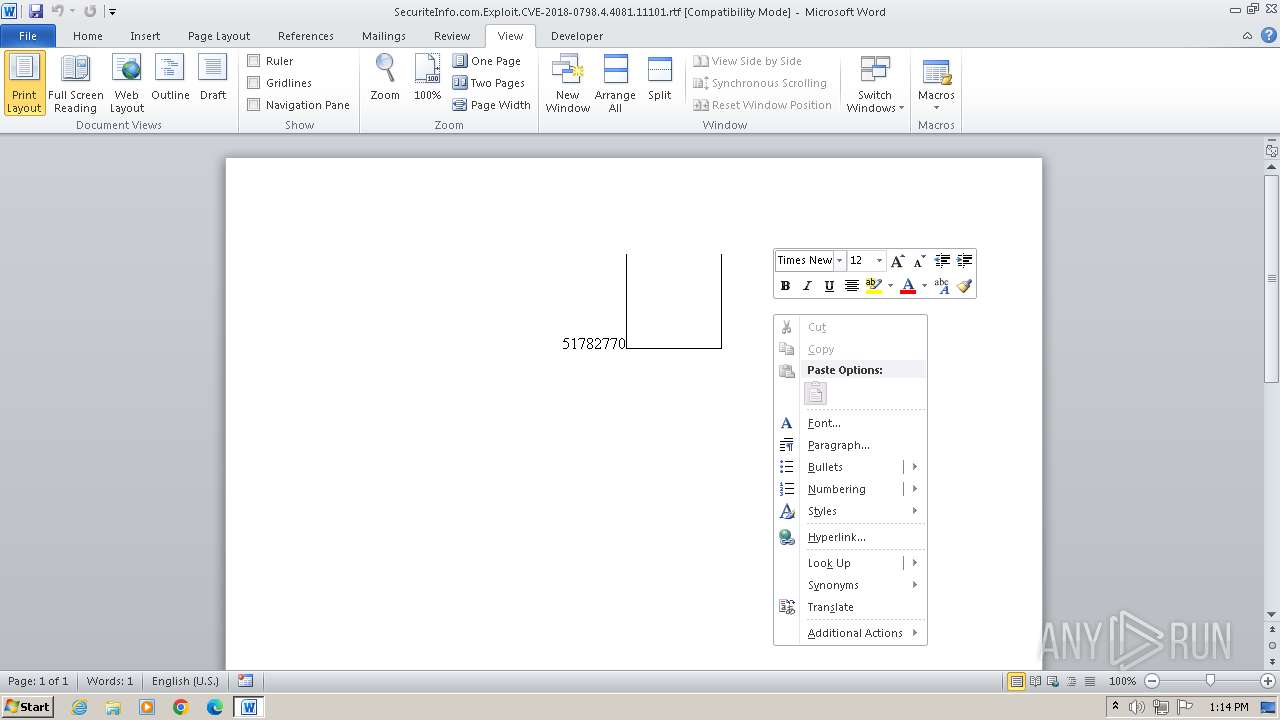The image size is (1280, 720).
Task: Save the document from Quick Access Toolbar
Action: (x=36, y=11)
